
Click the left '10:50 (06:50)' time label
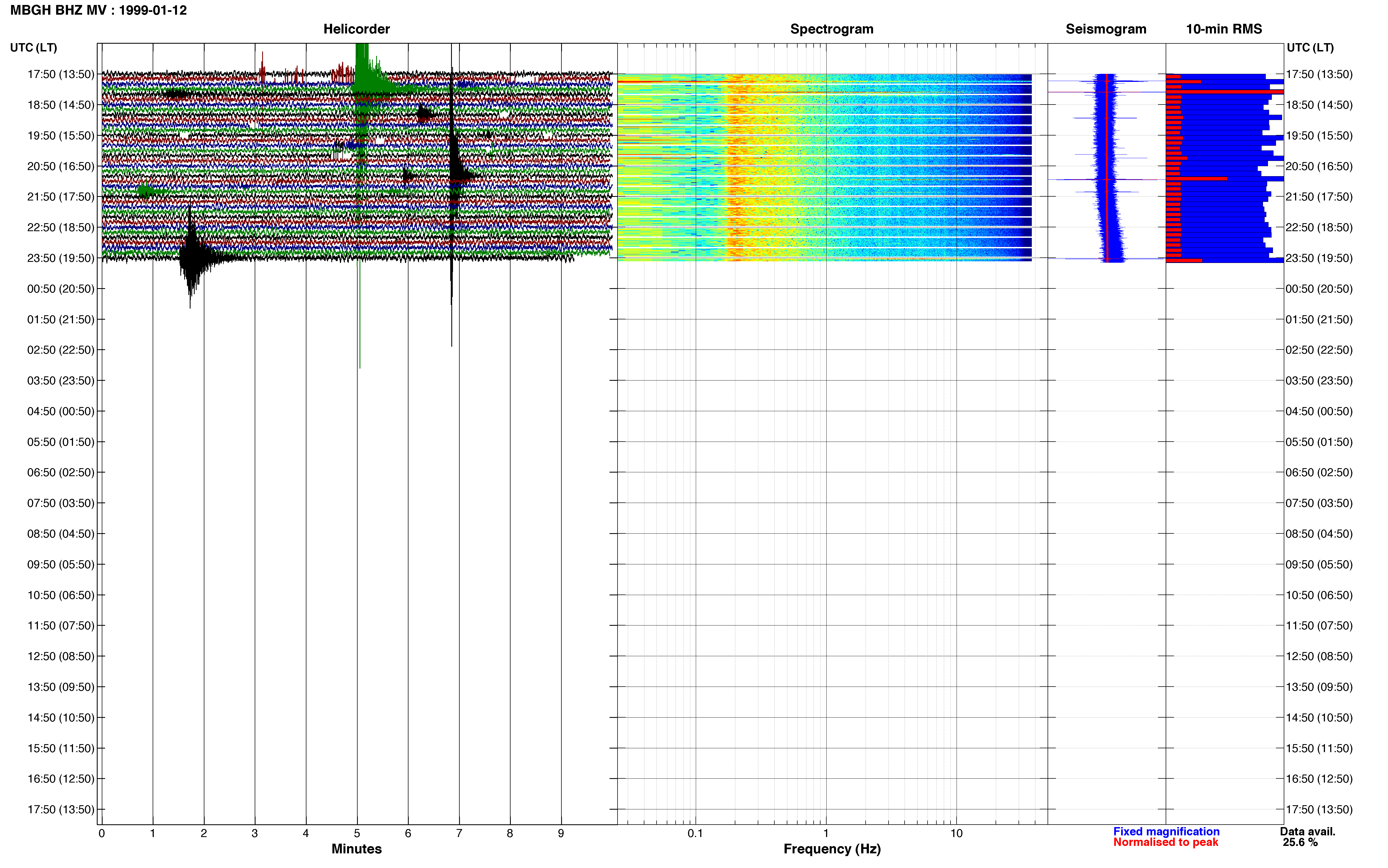pyautogui.click(x=61, y=595)
